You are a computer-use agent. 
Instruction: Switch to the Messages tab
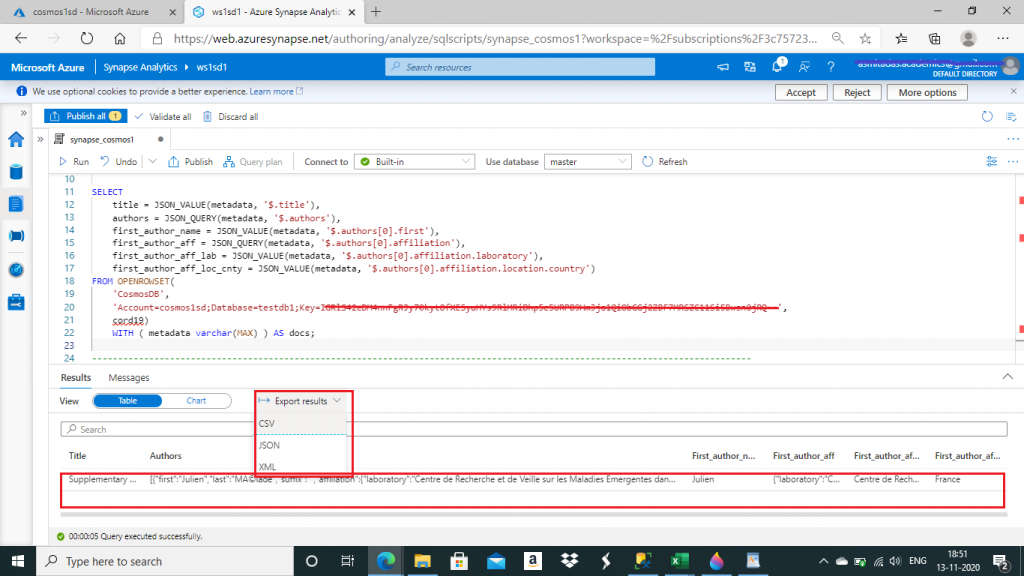tap(128, 377)
